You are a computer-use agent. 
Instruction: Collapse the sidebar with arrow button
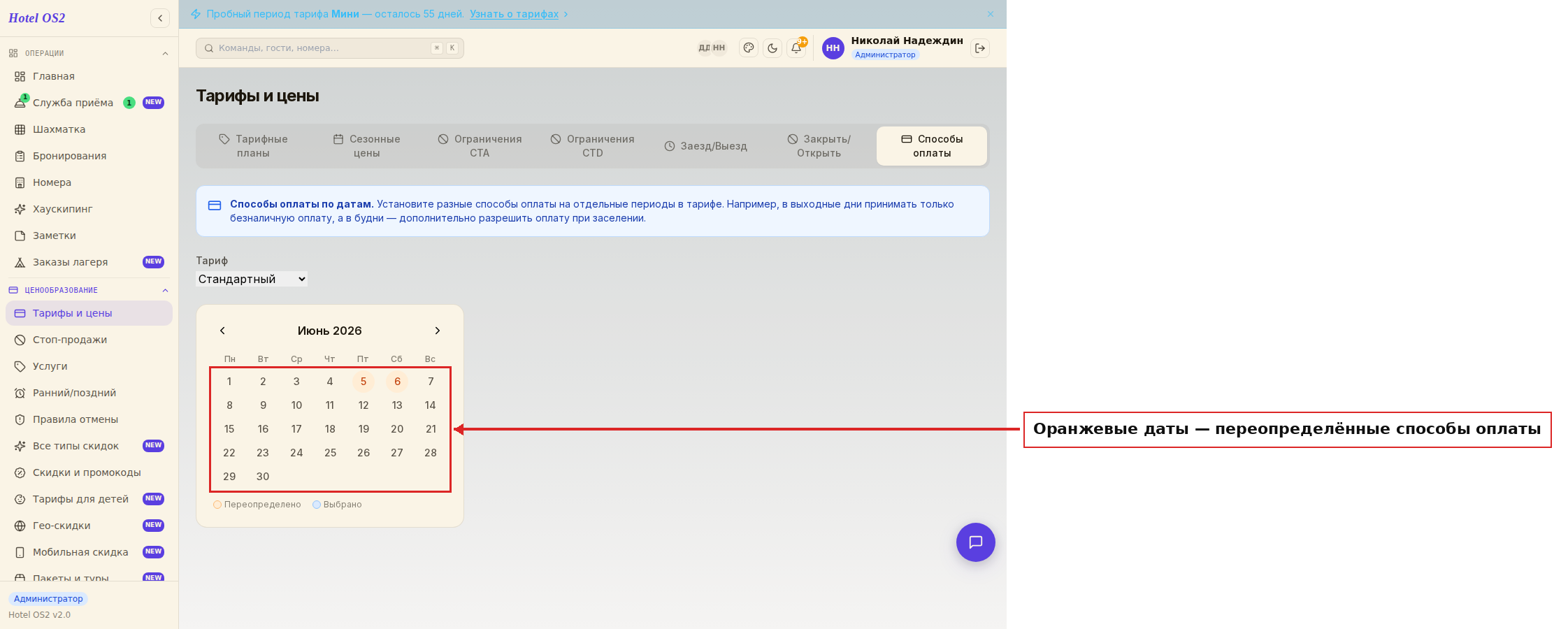click(x=160, y=18)
